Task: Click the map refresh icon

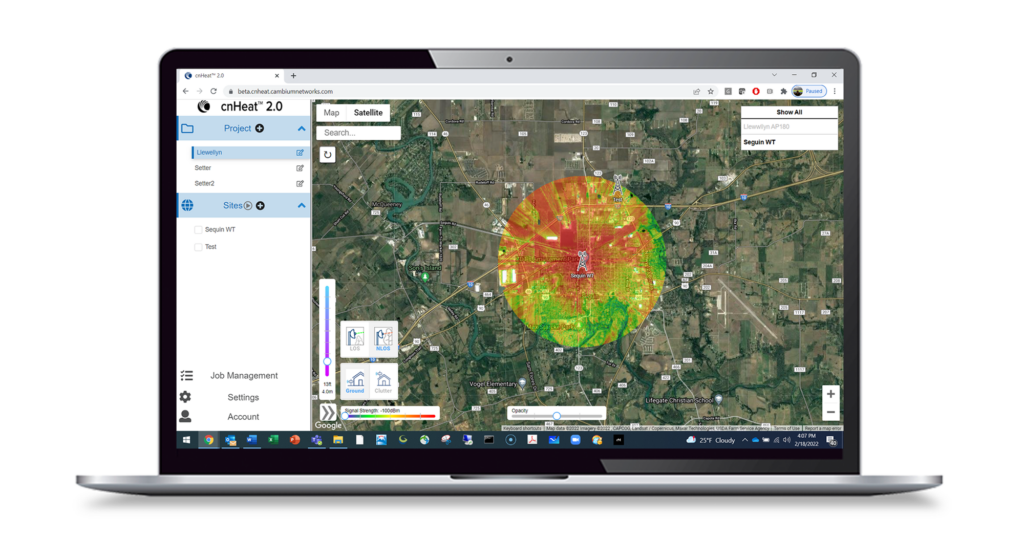Action: [327, 155]
